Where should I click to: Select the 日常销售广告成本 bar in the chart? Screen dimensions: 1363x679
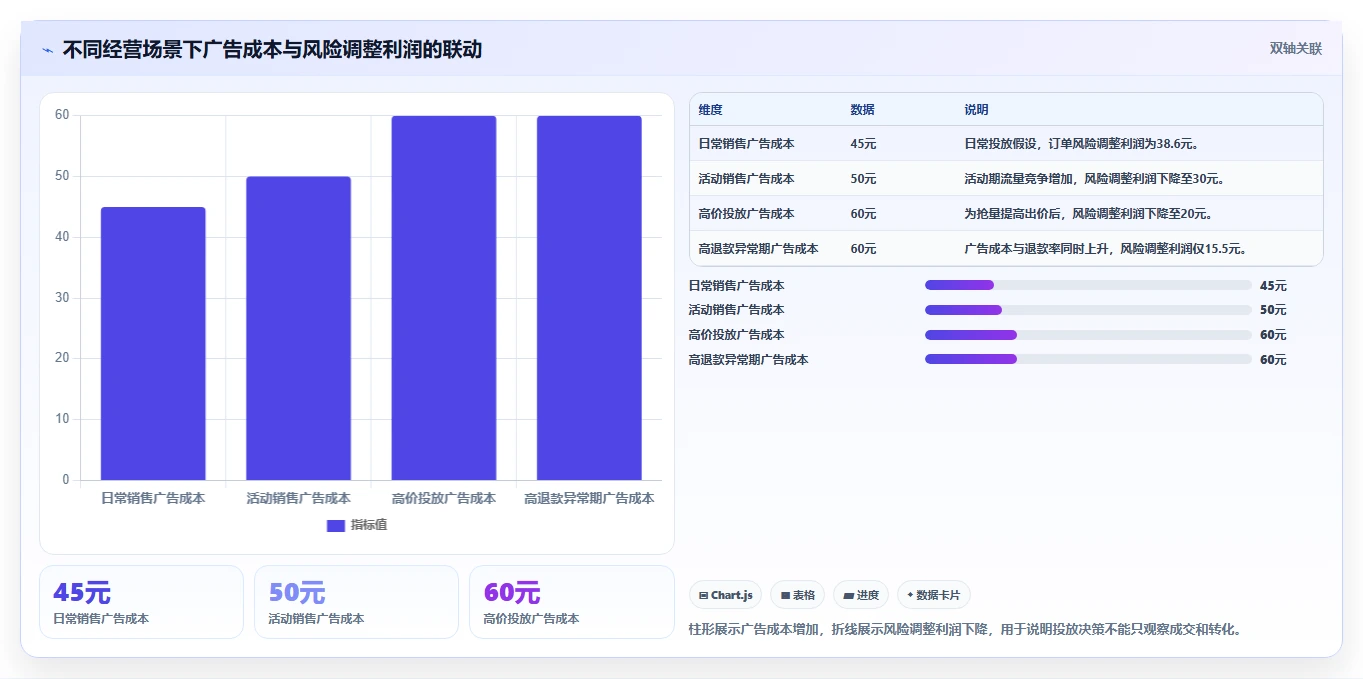(153, 344)
